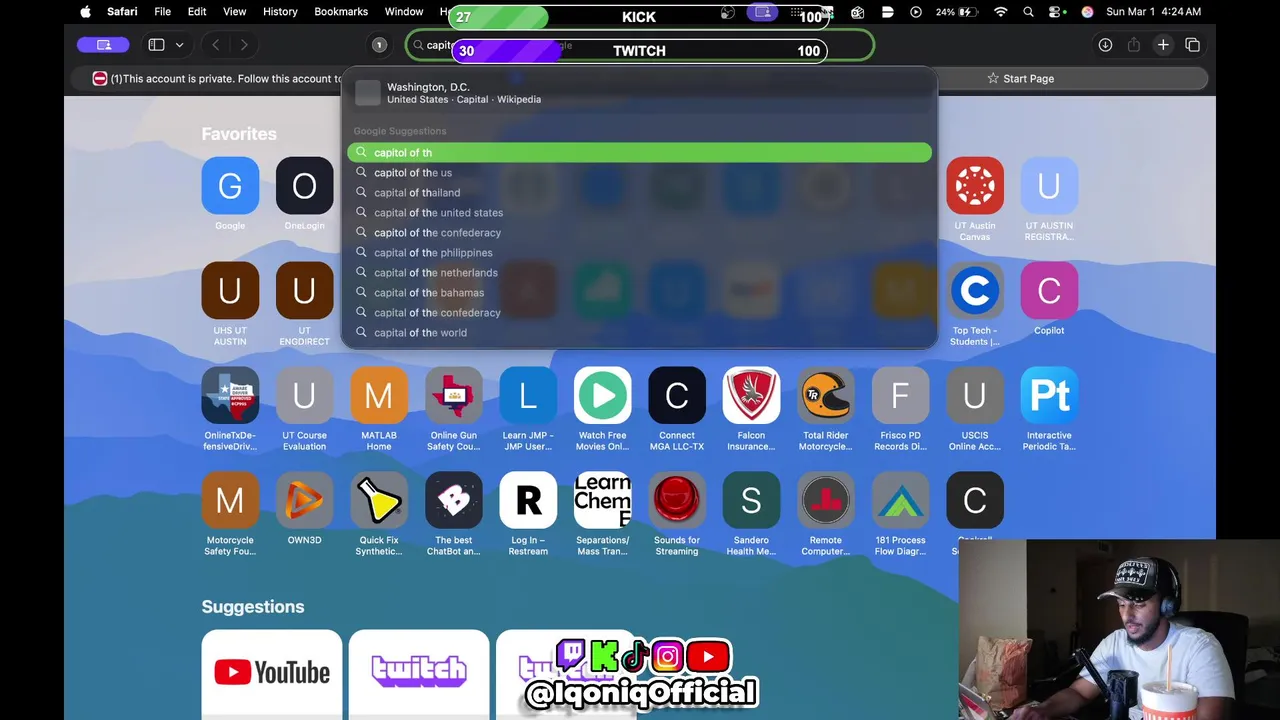Show Safari downloads
Screen dimensions: 1280x720
coord(1105,45)
